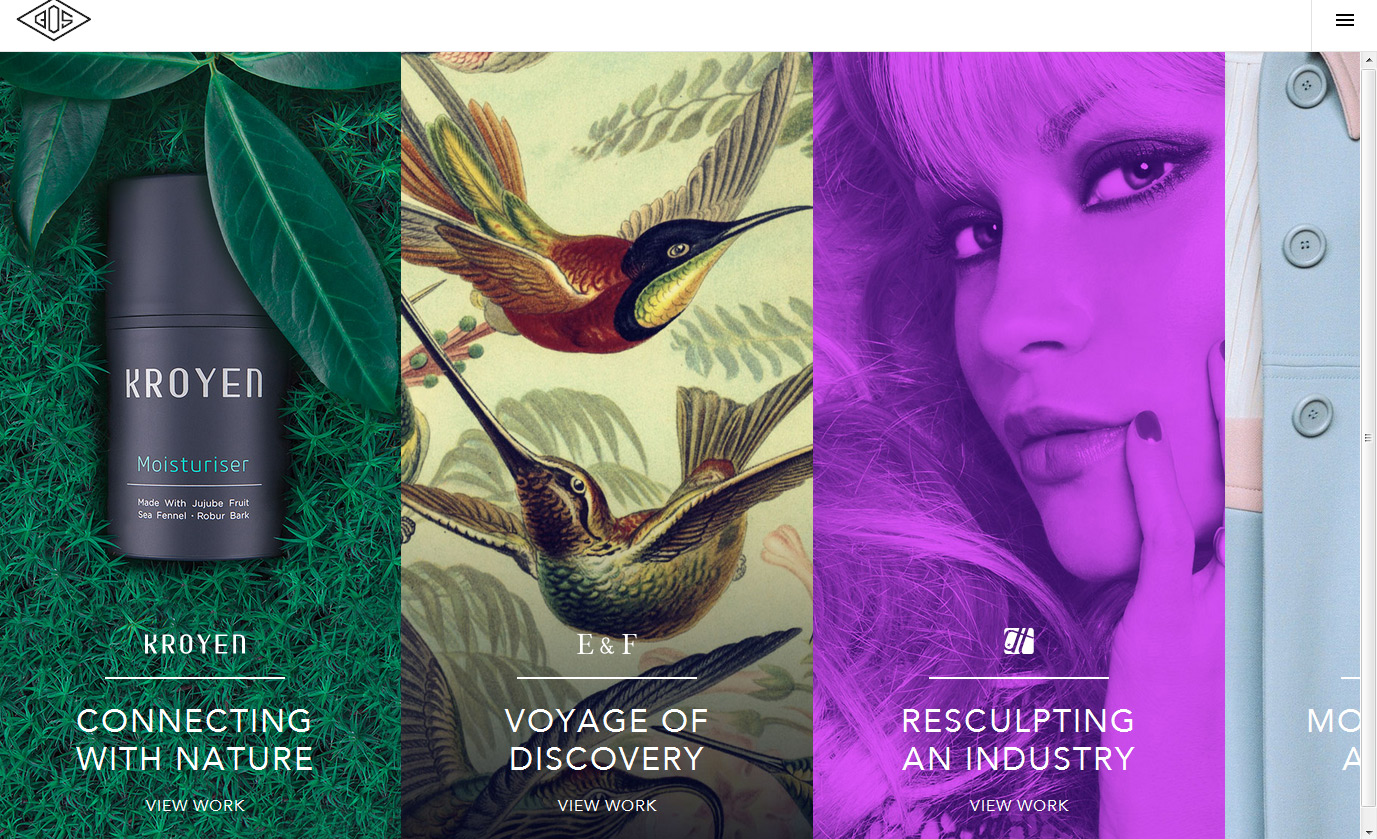Click the E&F brand logo

coord(607,645)
